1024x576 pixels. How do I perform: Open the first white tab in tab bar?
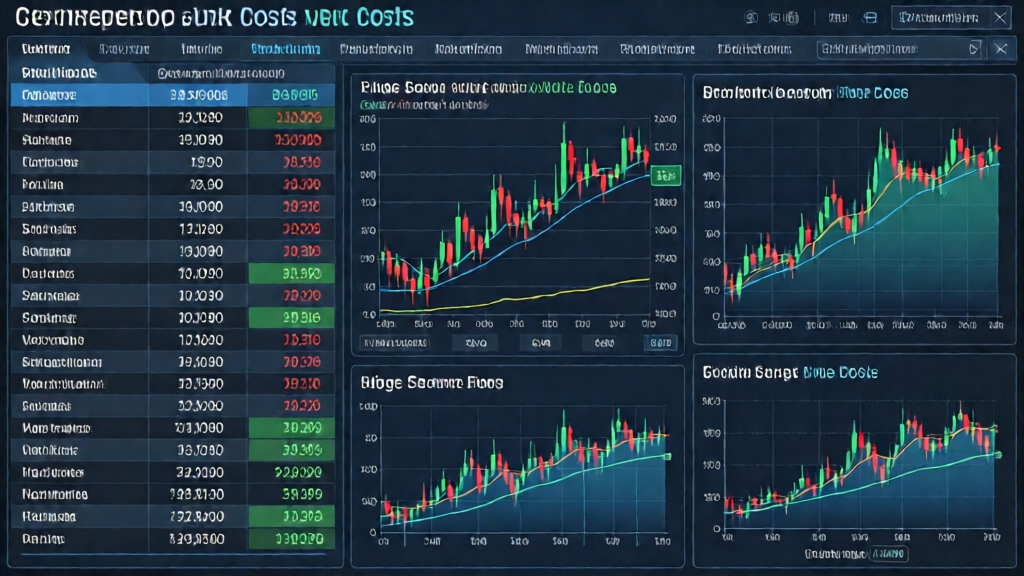coord(46,49)
